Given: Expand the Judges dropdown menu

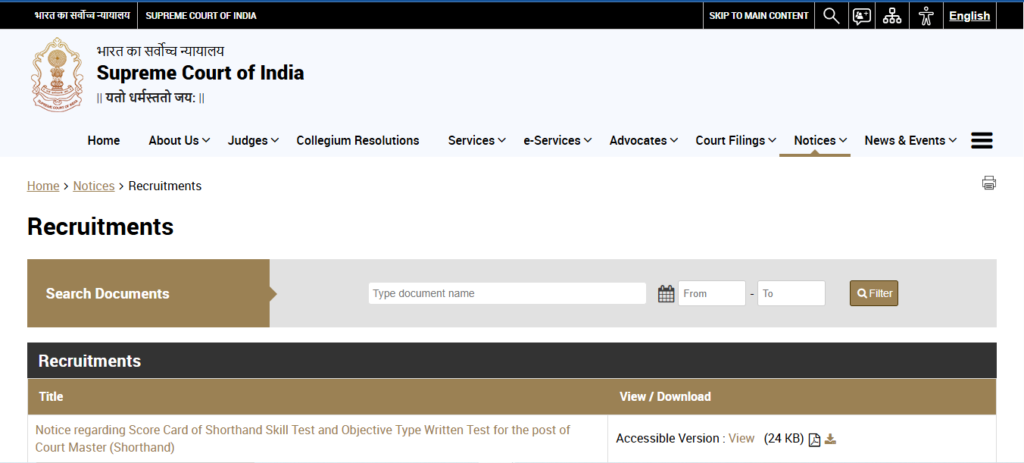Looking at the screenshot, I should [252, 141].
